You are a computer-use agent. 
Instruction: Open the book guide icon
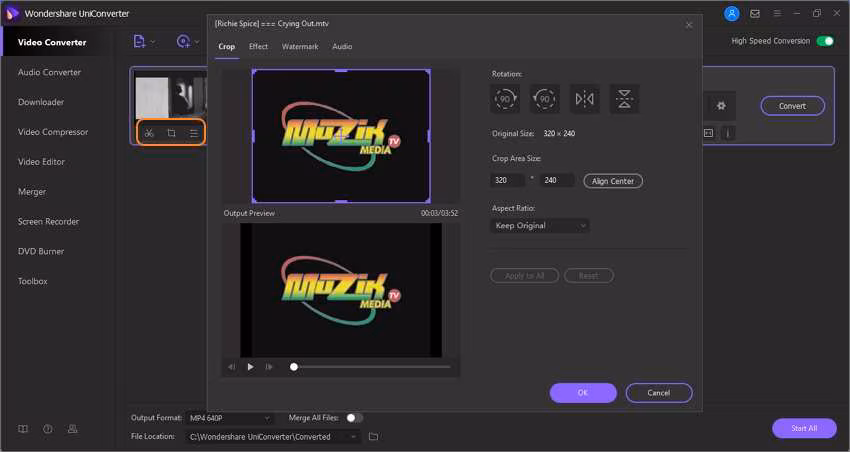click(x=23, y=429)
